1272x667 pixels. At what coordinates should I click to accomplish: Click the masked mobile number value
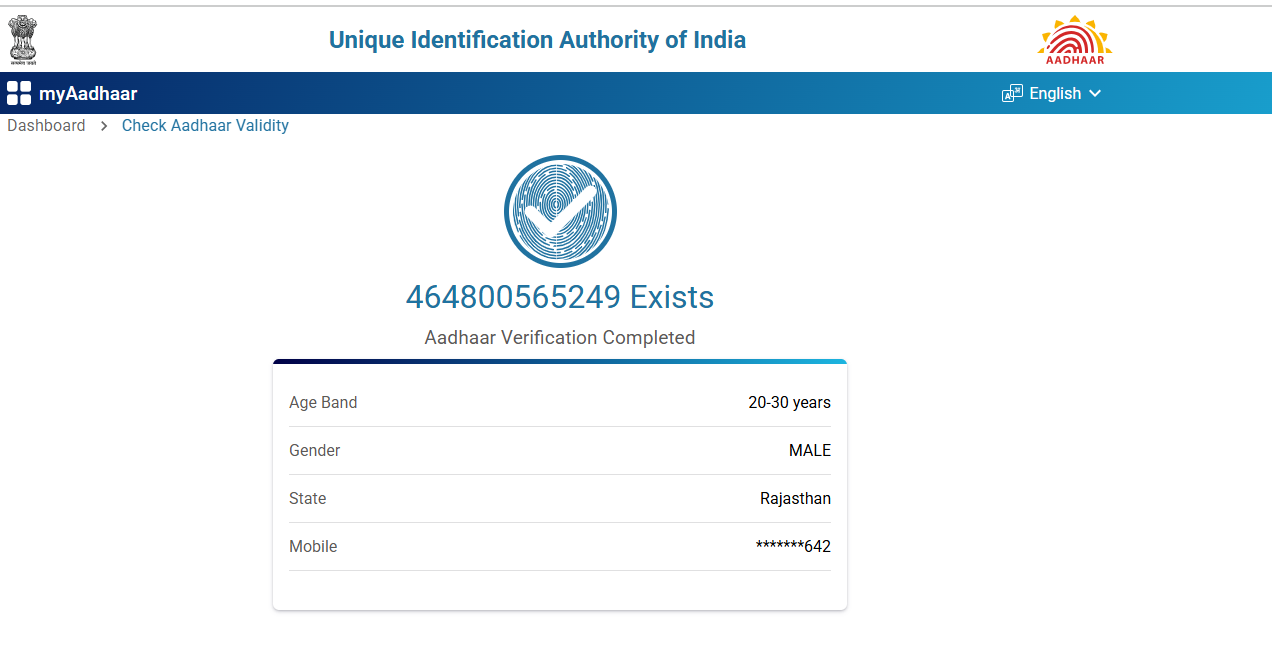[793, 547]
